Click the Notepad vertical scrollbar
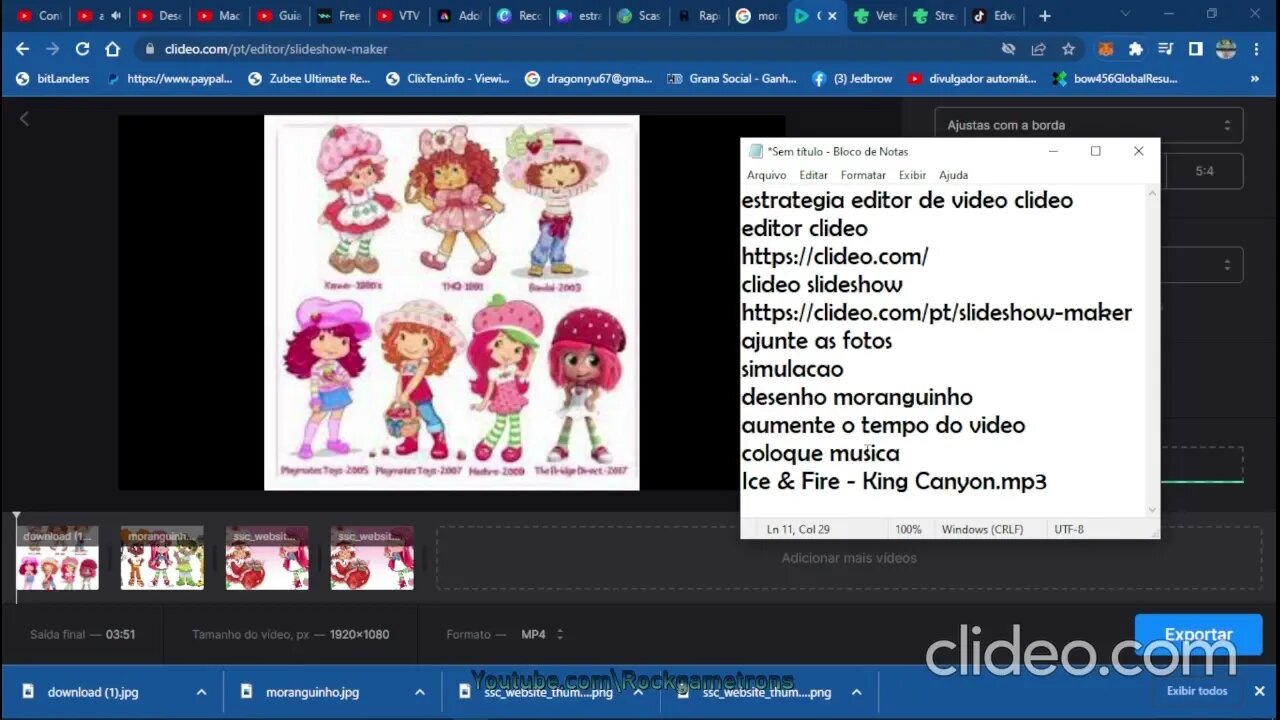The width and height of the screenshot is (1280, 720). pos(1152,351)
